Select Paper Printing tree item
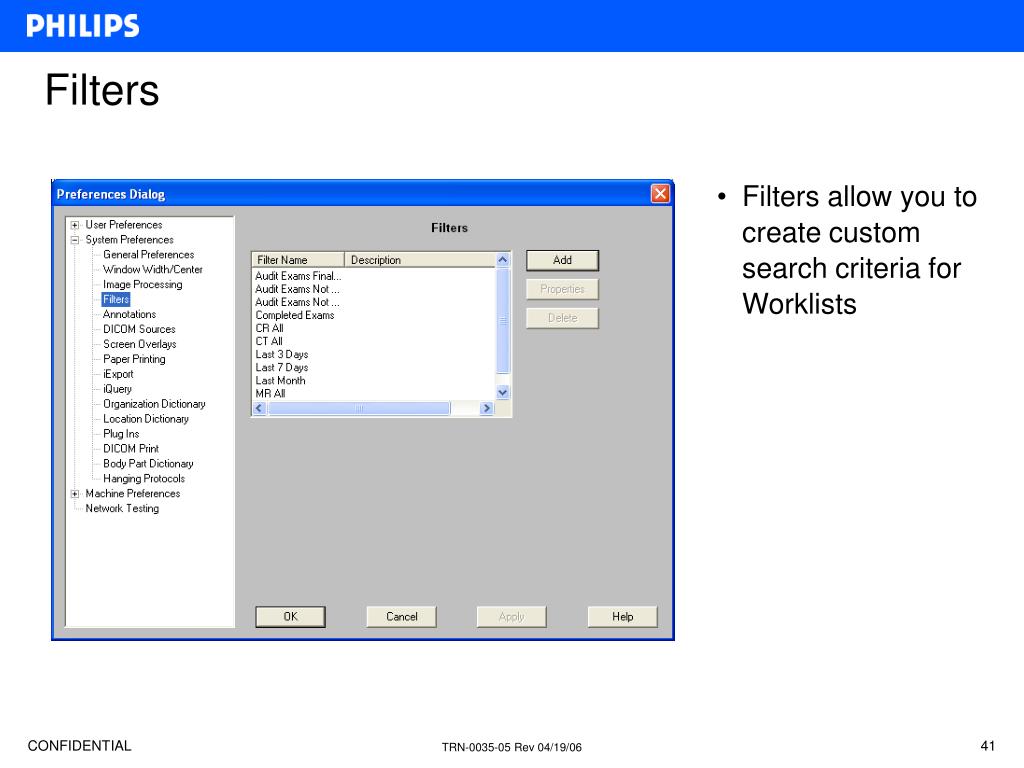 pos(134,360)
